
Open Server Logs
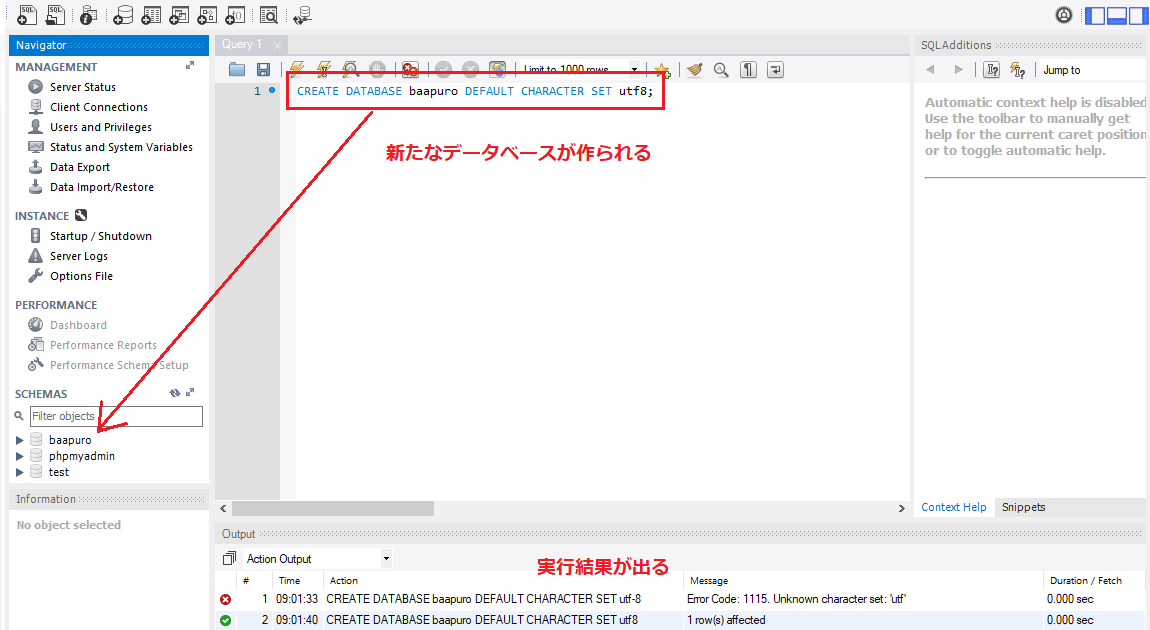point(78,256)
